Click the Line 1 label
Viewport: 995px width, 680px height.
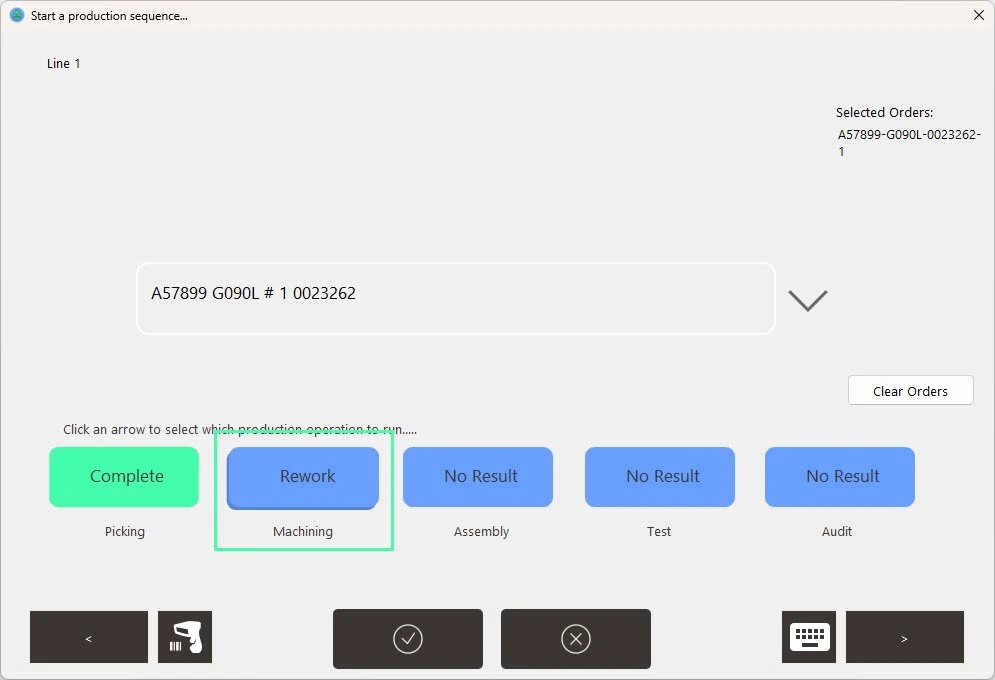click(64, 64)
